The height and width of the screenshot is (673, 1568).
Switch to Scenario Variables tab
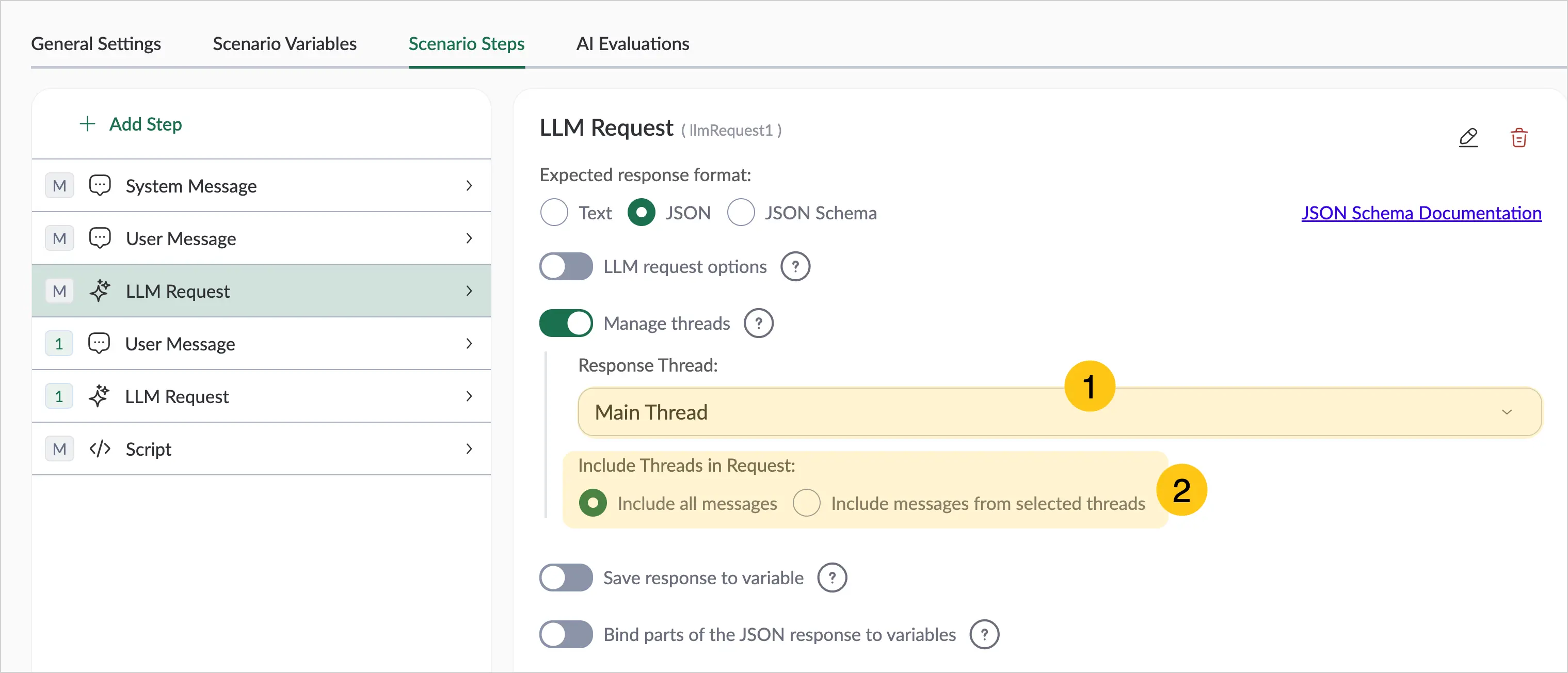(284, 44)
